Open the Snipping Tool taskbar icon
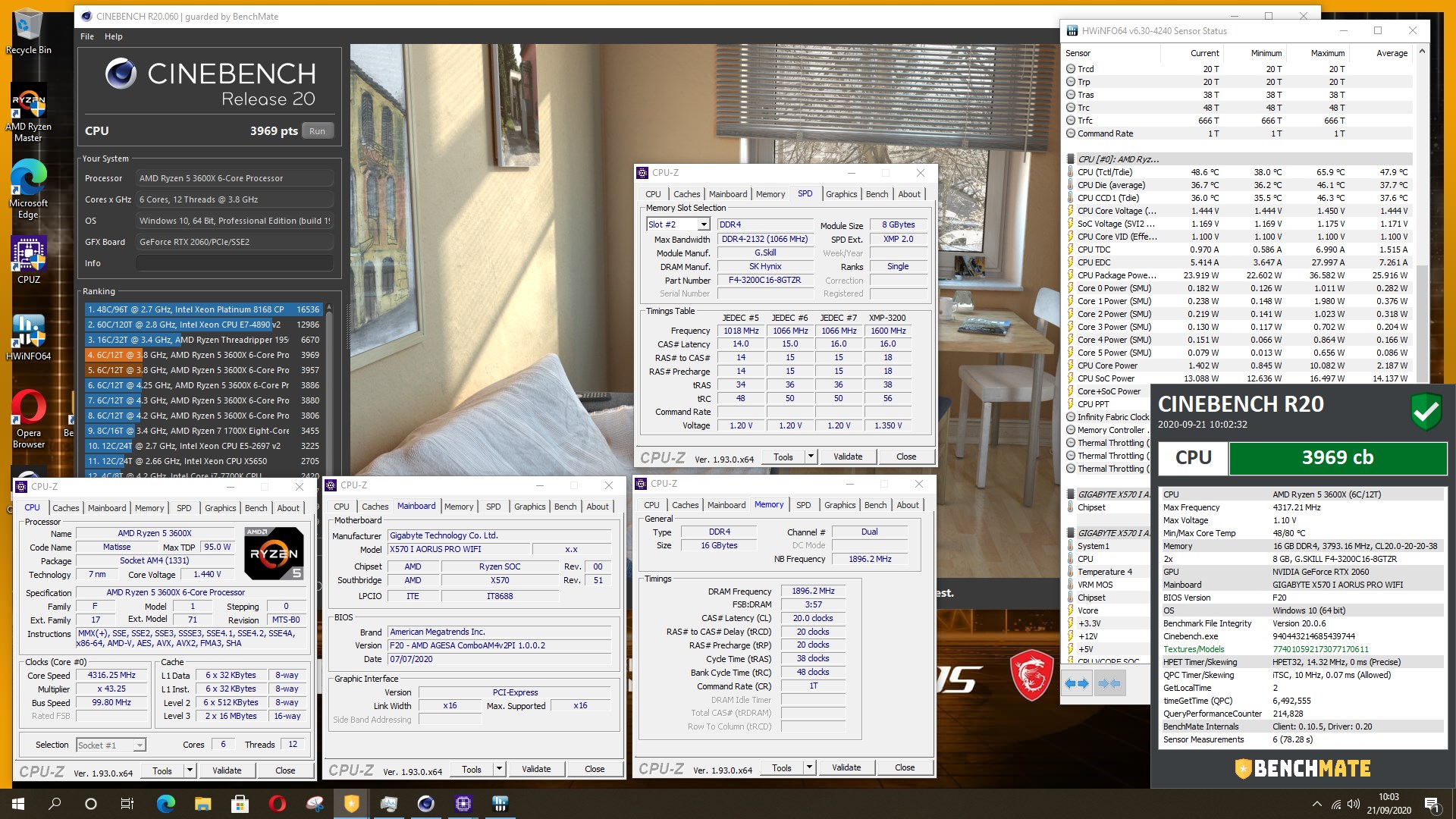The width and height of the screenshot is (1456, 819). (315, 804)
